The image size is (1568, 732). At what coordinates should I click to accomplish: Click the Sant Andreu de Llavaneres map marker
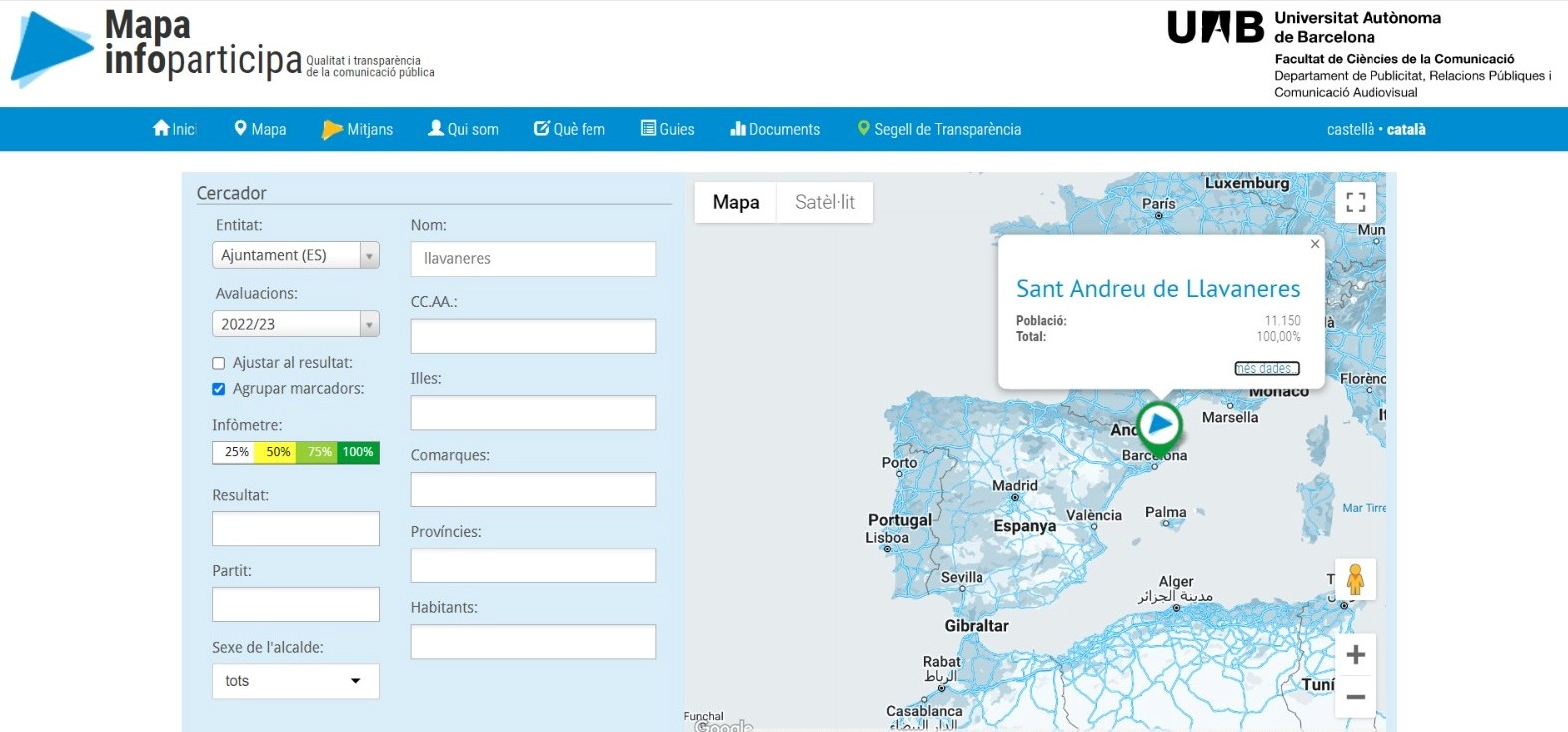pos(1159,425)
